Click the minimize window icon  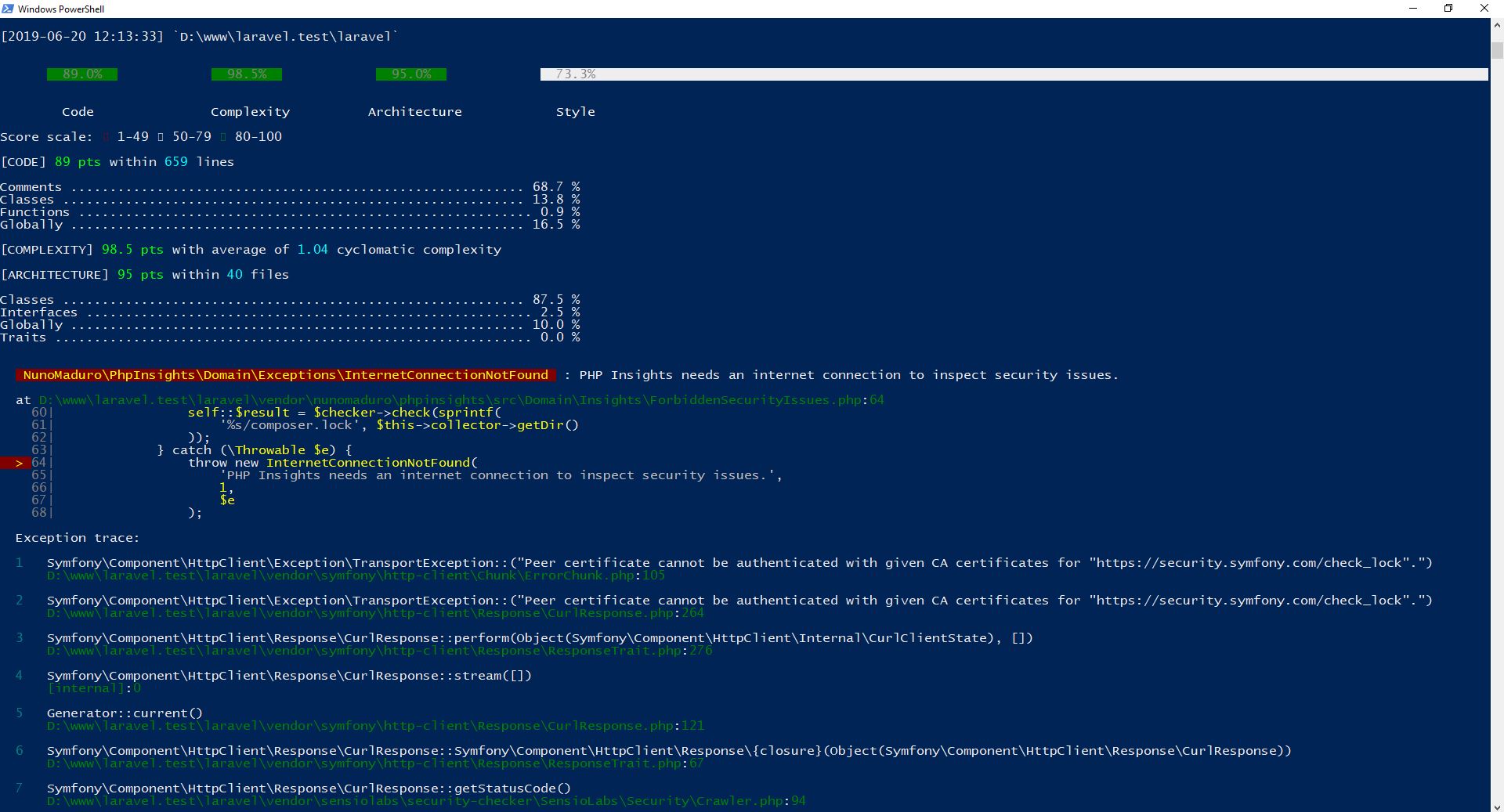[1412, 9]
